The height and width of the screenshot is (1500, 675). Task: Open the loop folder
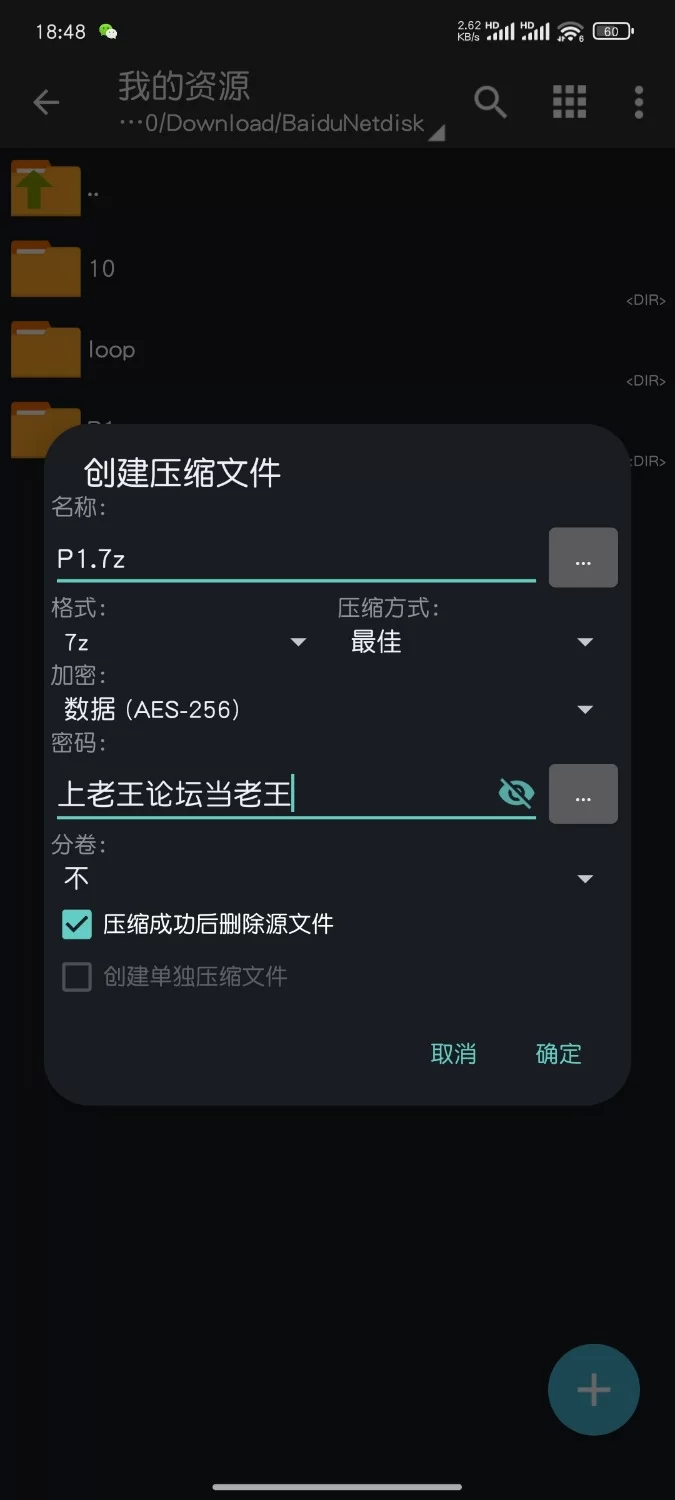click(x=46, y=350)
